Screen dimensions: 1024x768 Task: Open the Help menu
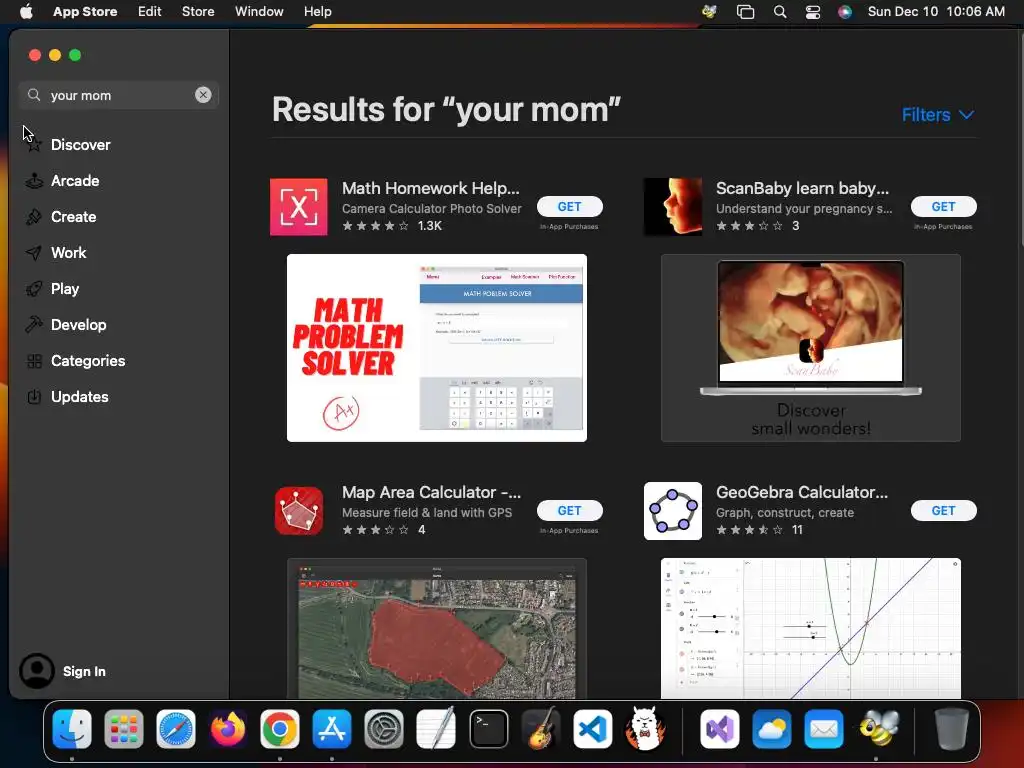tap(317, 12)
